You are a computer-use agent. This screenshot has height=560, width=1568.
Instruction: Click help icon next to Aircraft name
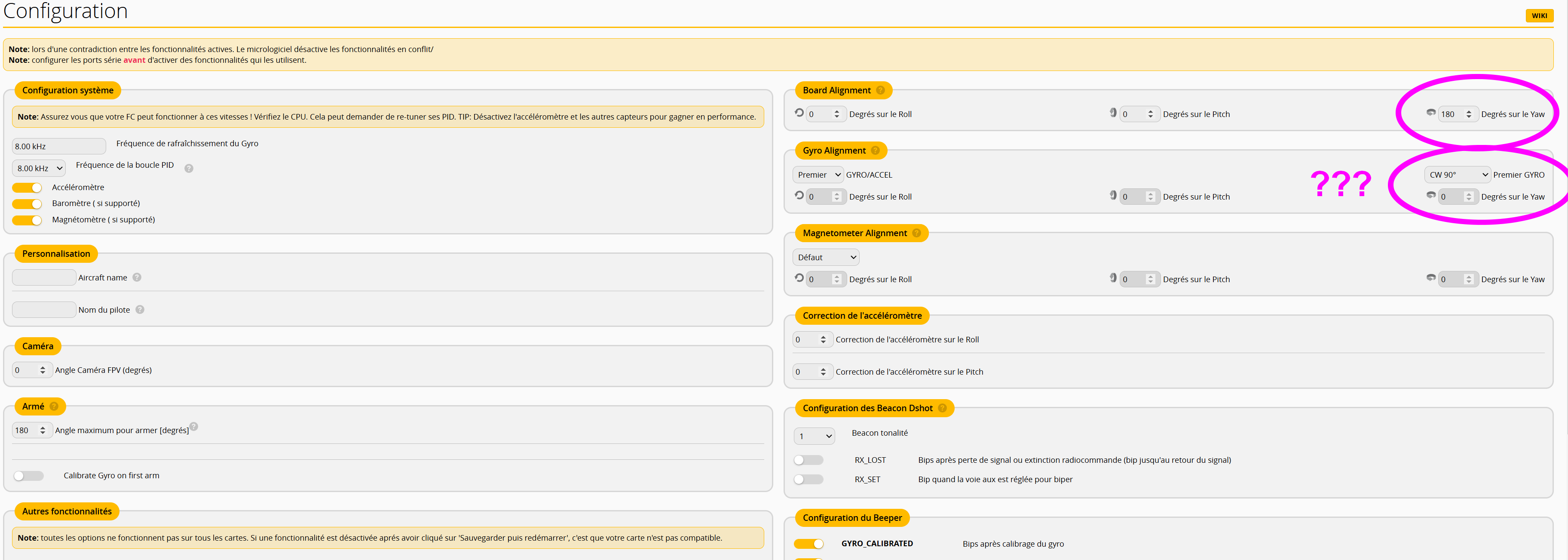(137, 277)
